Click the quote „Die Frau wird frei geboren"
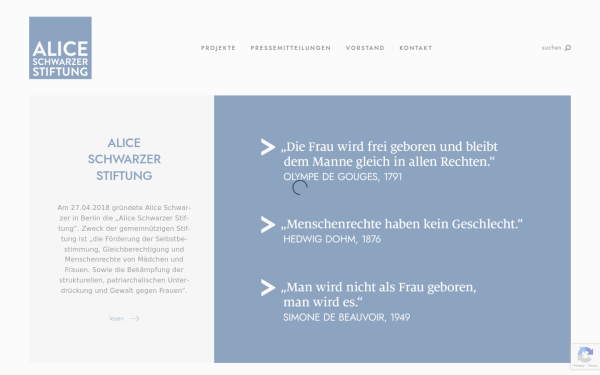The image size is (600, 375). 390,154
